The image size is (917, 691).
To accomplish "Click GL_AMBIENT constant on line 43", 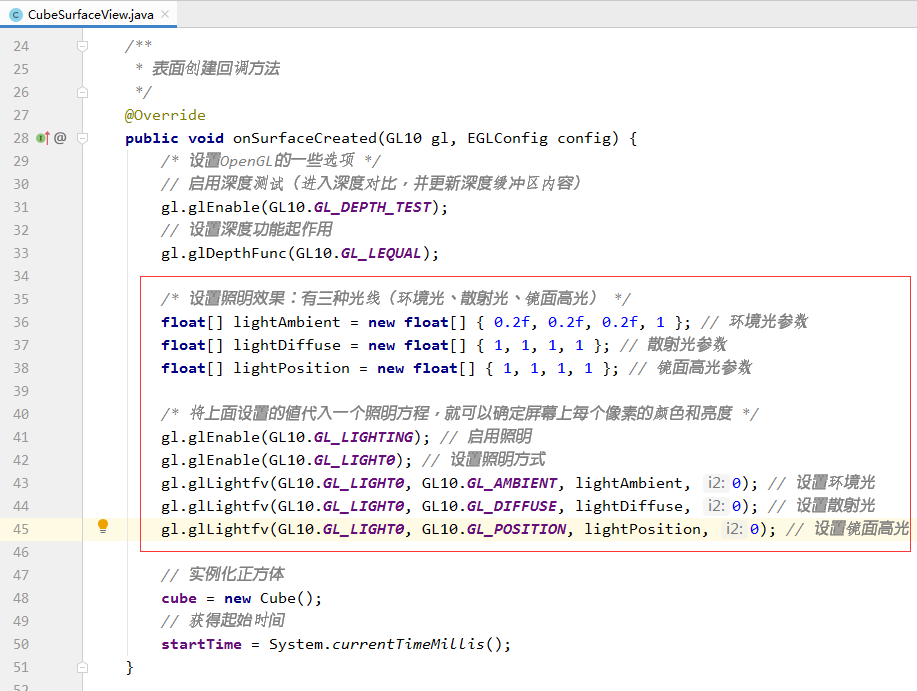I will [512, 483].
